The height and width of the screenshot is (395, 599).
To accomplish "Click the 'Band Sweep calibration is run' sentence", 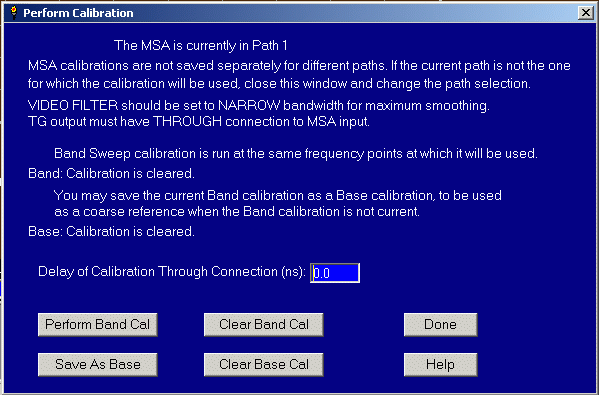I will [x=296, y=154].
